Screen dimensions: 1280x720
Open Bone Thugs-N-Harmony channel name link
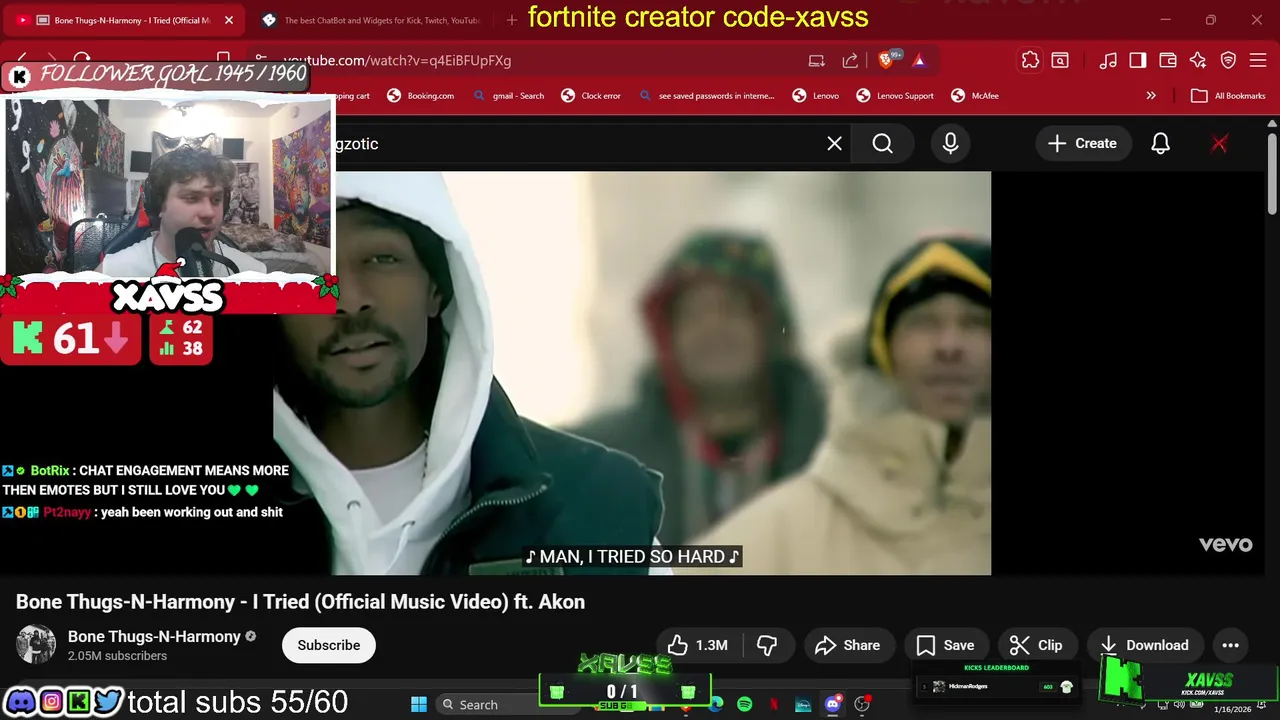point(154,637)
